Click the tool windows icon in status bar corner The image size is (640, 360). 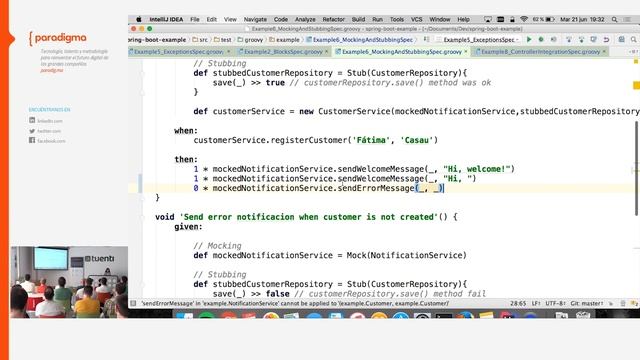133,303
